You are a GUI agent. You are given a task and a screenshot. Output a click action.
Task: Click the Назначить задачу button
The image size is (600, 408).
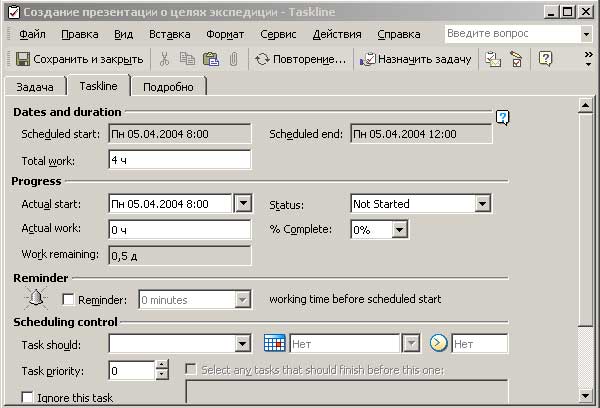coord(415,59)
